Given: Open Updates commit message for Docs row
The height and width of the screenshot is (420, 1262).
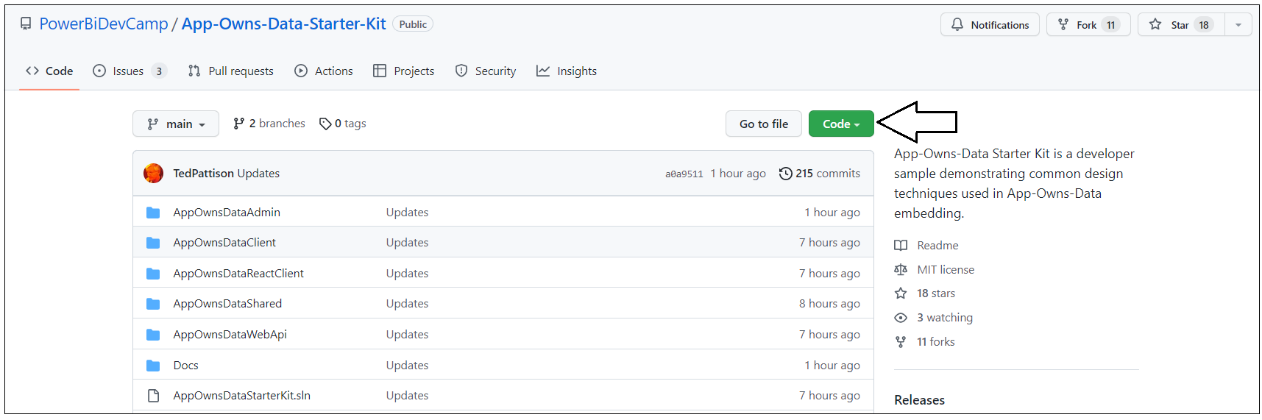Looking at the screenshot, I should [407, 365].
